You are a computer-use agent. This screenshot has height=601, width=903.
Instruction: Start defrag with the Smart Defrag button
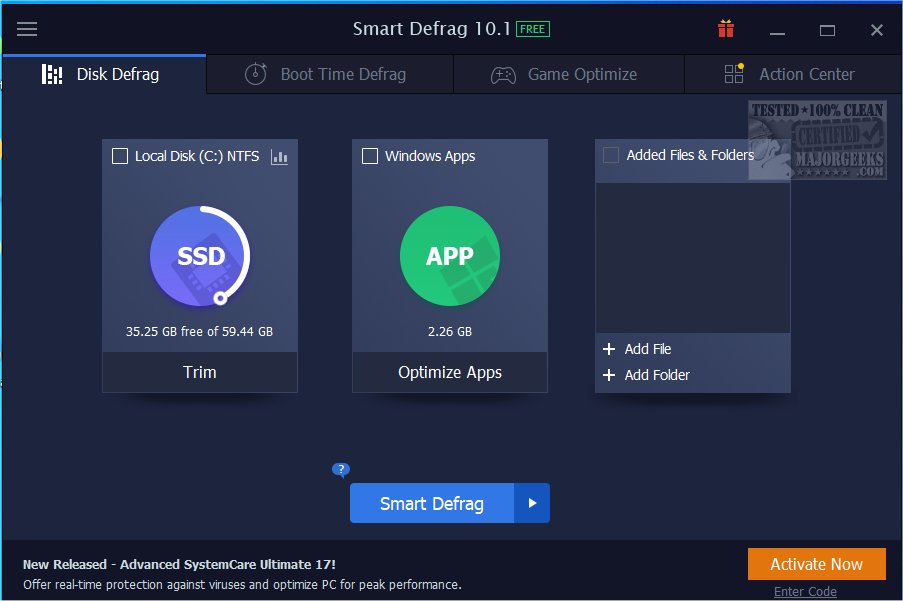(431, 504)
